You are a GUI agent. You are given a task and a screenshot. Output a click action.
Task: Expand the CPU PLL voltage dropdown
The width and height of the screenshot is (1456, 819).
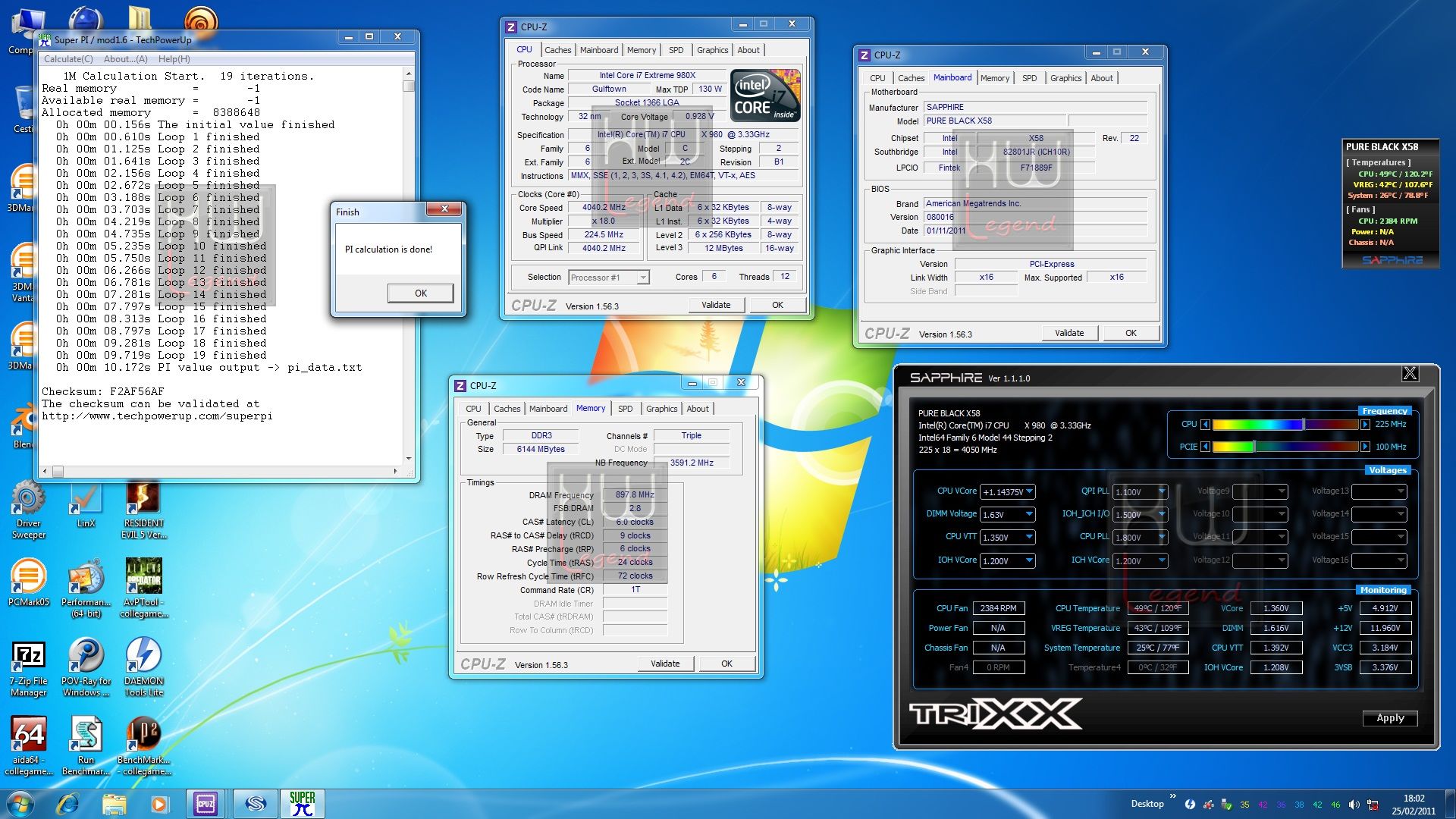1161,537
